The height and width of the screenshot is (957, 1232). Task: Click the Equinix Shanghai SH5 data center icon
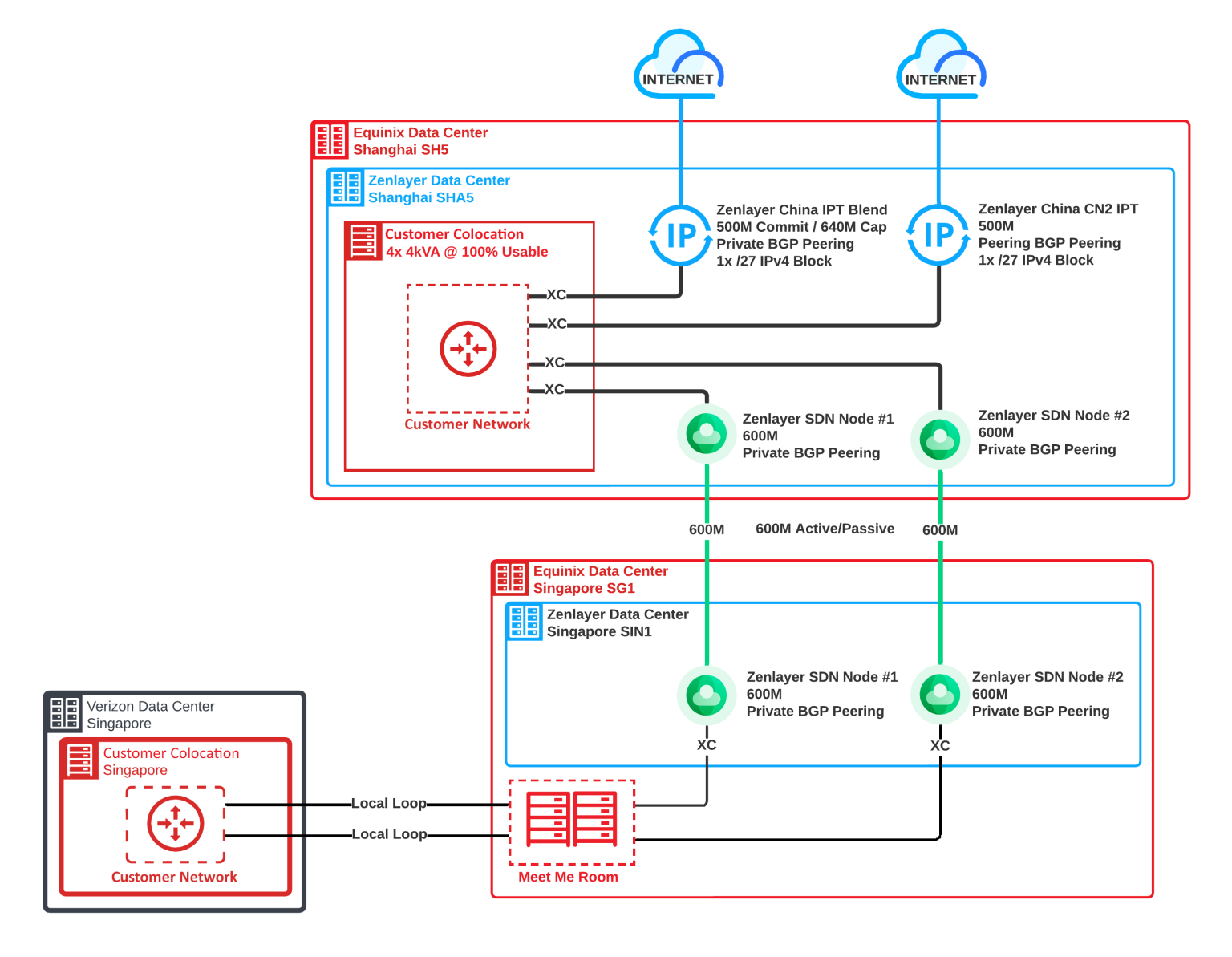pos(330,140)
